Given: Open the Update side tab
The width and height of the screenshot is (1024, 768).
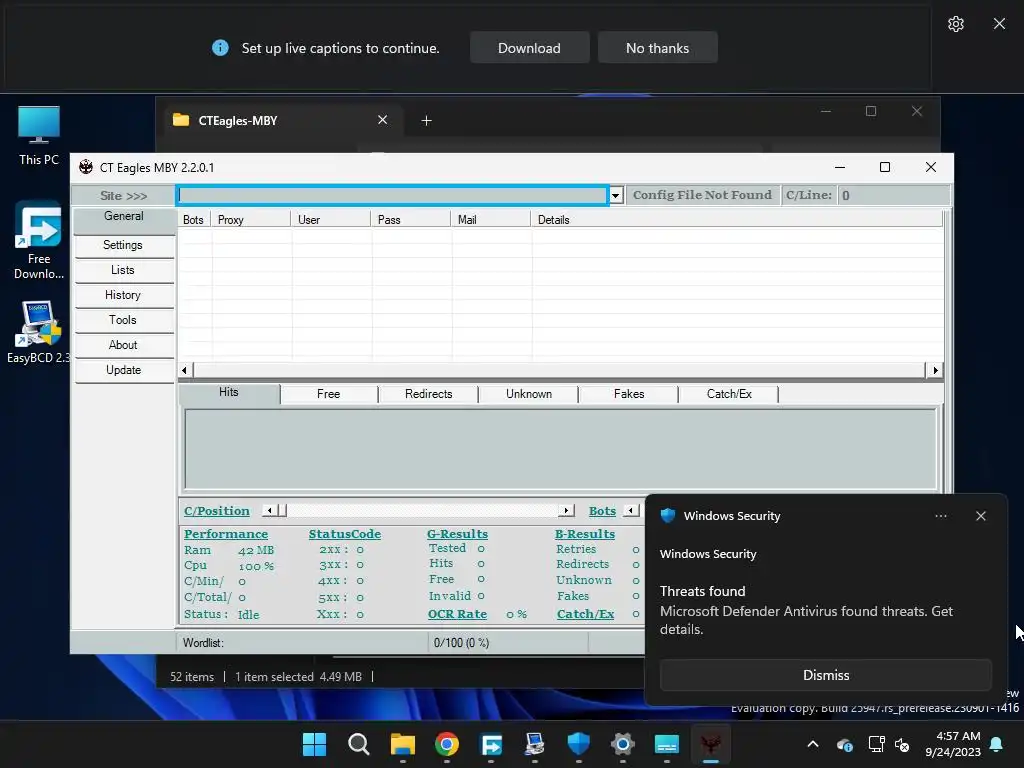Looking at the screenshot, I should (123, 370).
